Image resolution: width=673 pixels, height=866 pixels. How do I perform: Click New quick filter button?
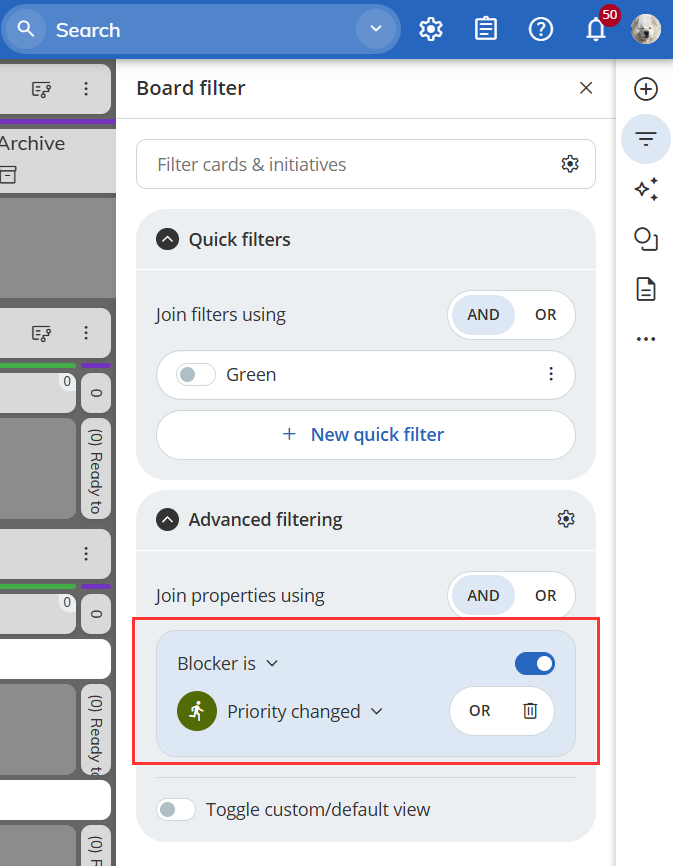click(x=366, y=435)
